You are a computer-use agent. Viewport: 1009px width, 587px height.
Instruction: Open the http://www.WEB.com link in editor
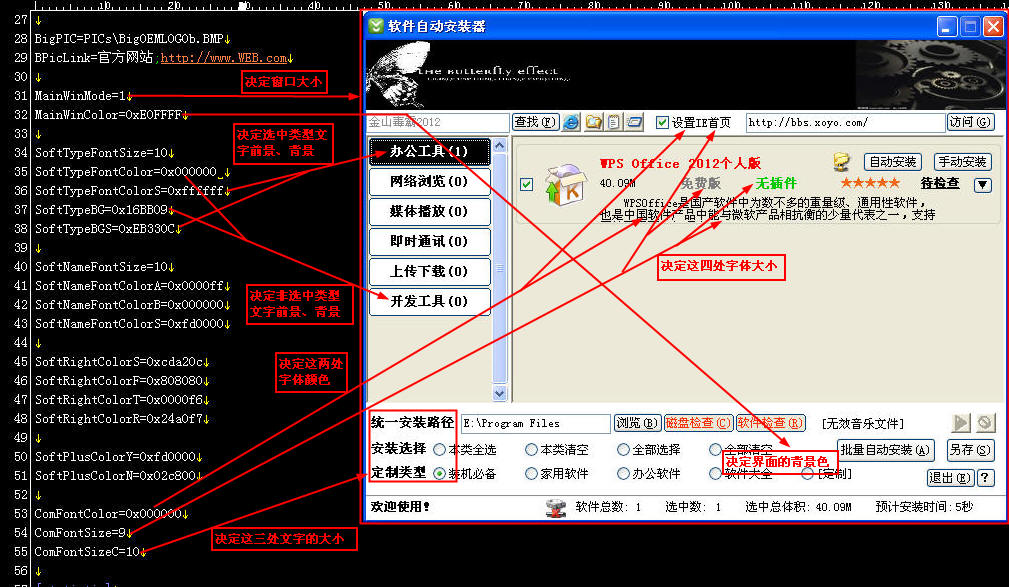(x=223, y=57)
